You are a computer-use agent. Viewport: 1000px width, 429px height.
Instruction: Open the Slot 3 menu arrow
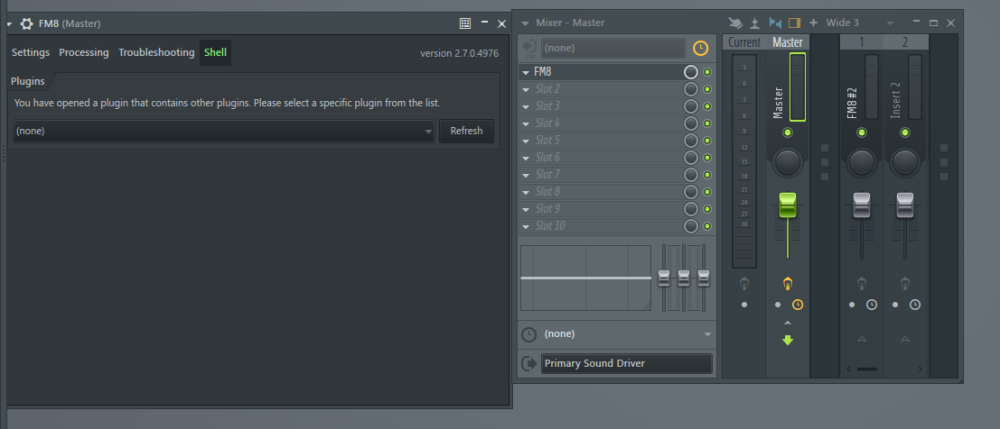coord(526,107)
